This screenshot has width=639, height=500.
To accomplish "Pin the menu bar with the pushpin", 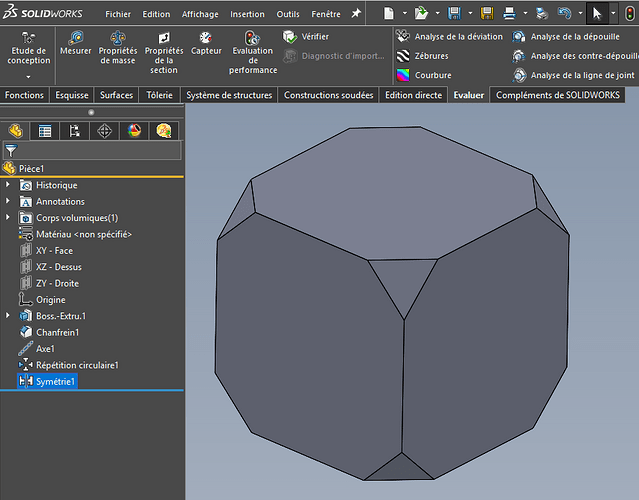I will click(x=356, y=13).
